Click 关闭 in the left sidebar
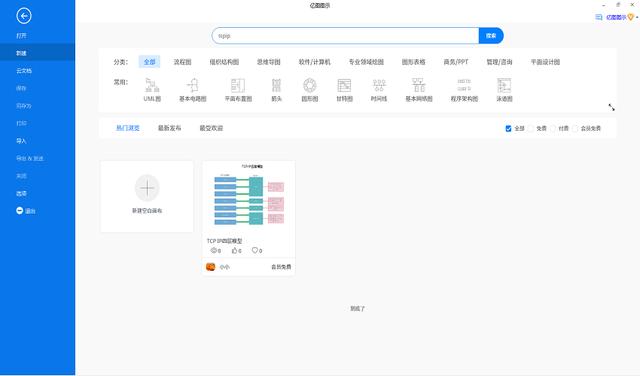The image size is (640, 376). tap(21, 176)
